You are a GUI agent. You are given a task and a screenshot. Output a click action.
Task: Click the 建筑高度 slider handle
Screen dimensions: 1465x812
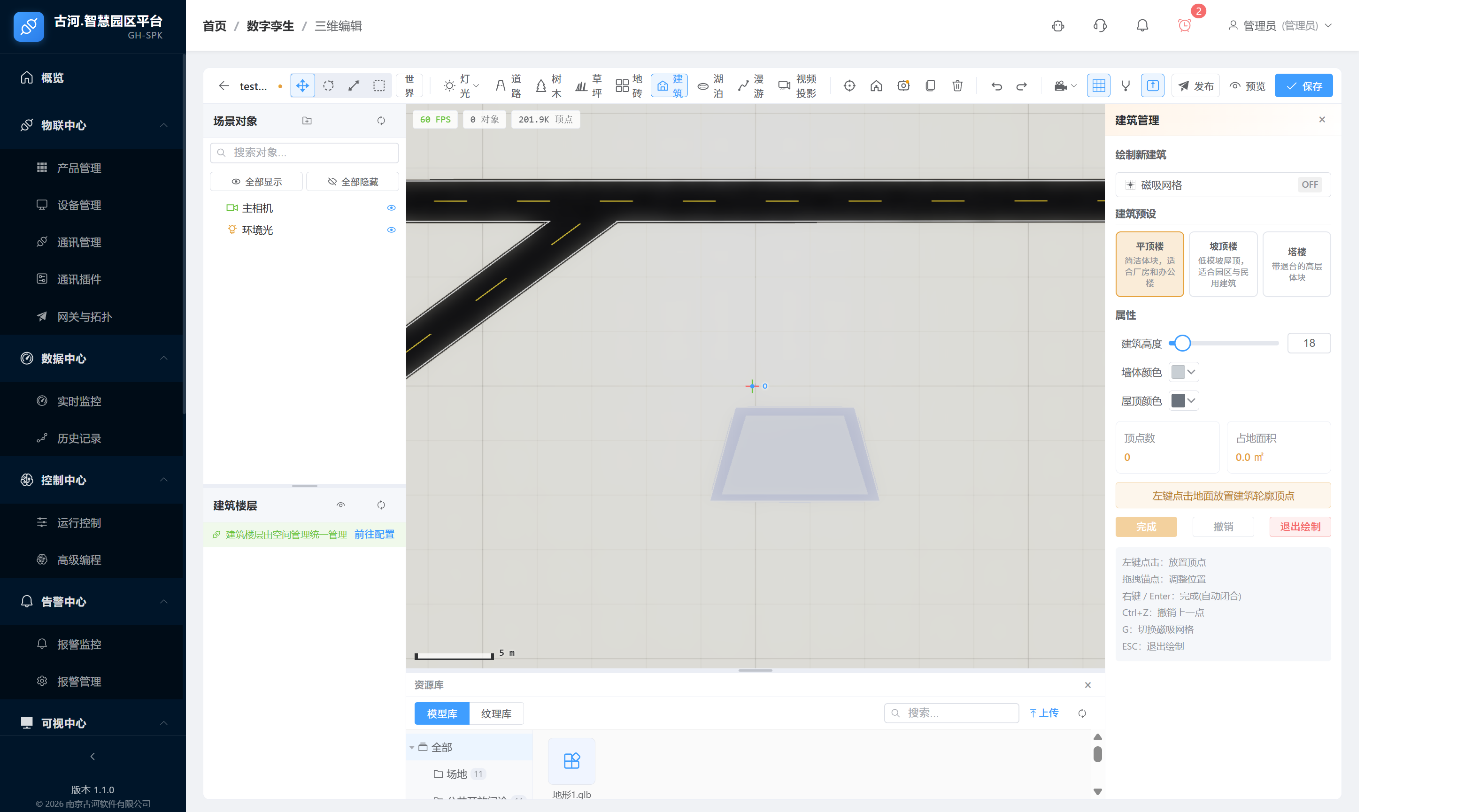coord(1182,344)
